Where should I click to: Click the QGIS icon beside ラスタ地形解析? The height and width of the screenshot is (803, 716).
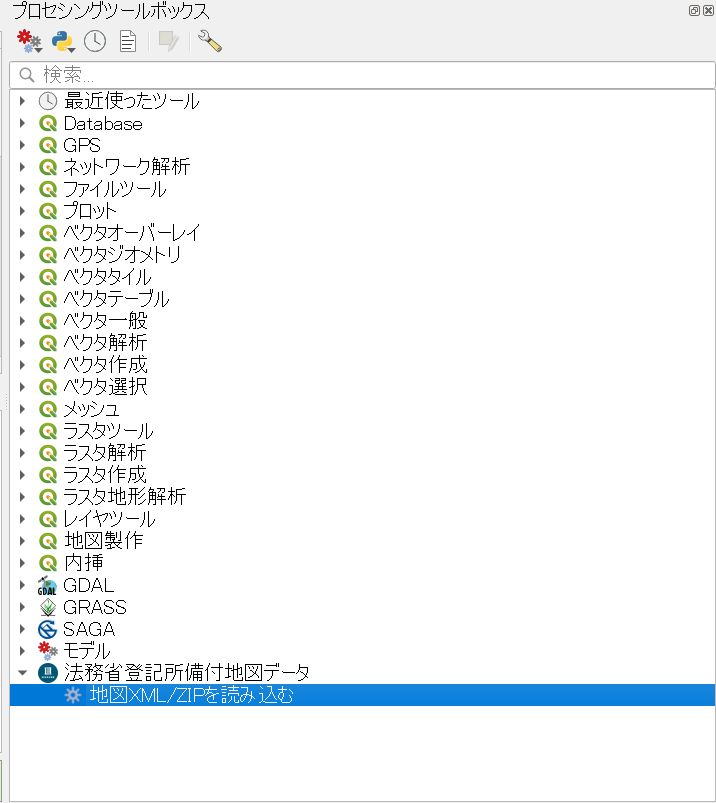tap(48, 497)
